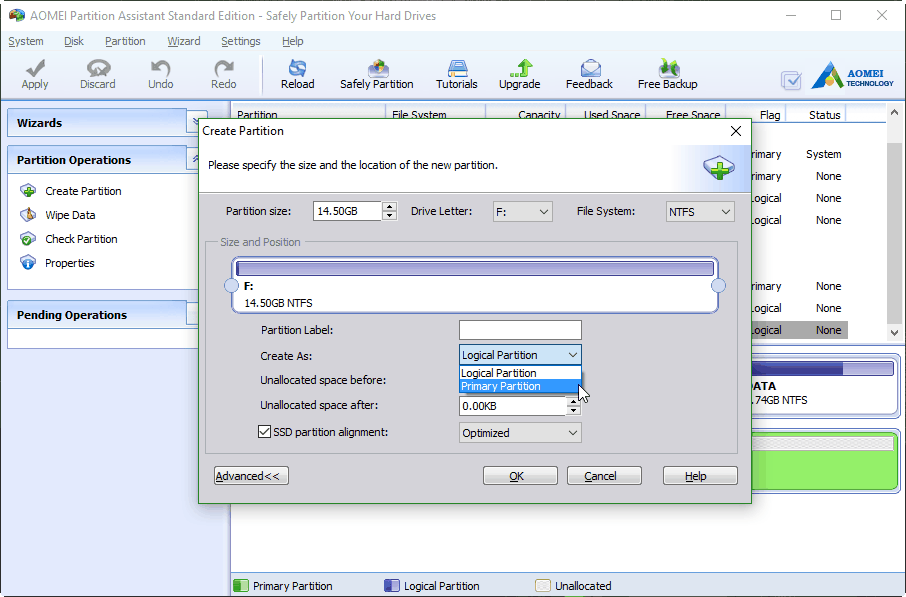Confirm partition creation with OK
This screenshot has width=906, height=597.
coord(520,475)
